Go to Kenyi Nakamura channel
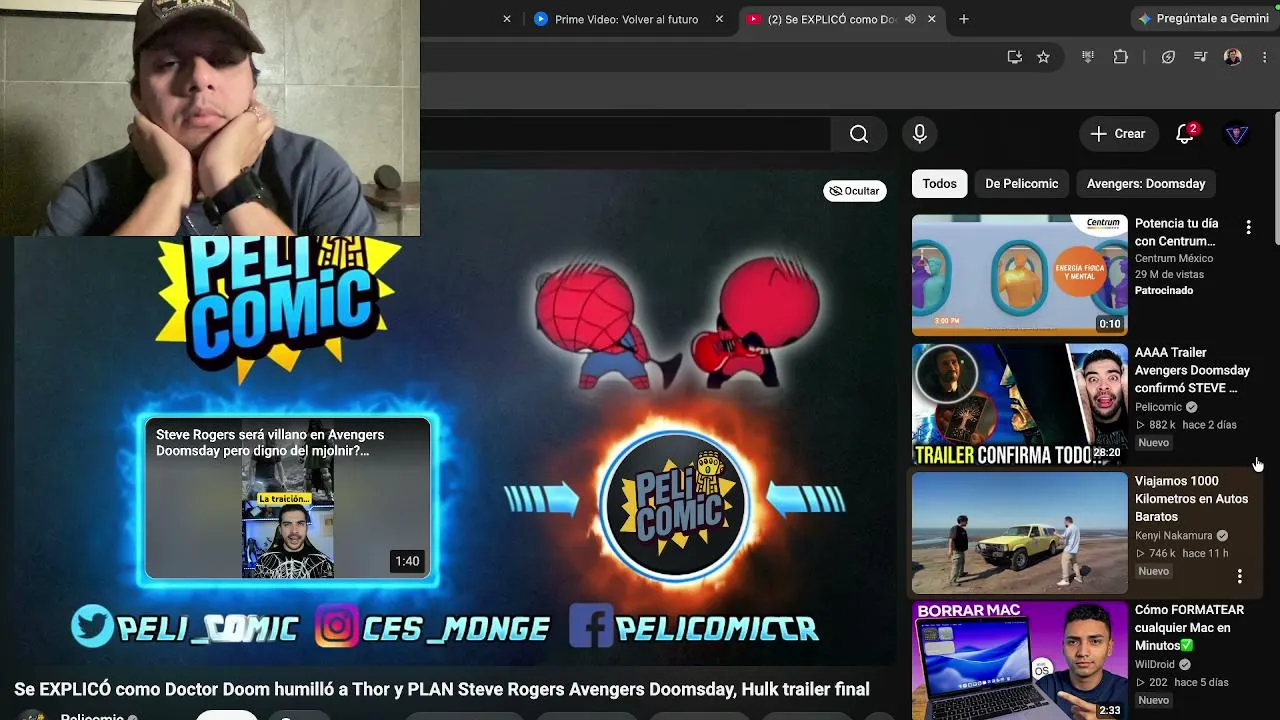Image resolution: width=1280 pixels, height=720 pixels. [x=1174, y=536]
